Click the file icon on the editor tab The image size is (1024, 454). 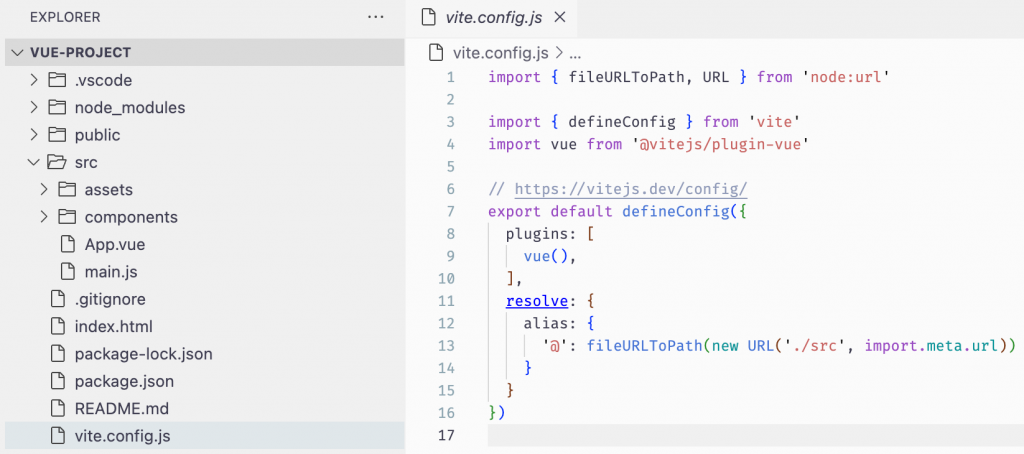pyautogui.click(x=428, y=18)
